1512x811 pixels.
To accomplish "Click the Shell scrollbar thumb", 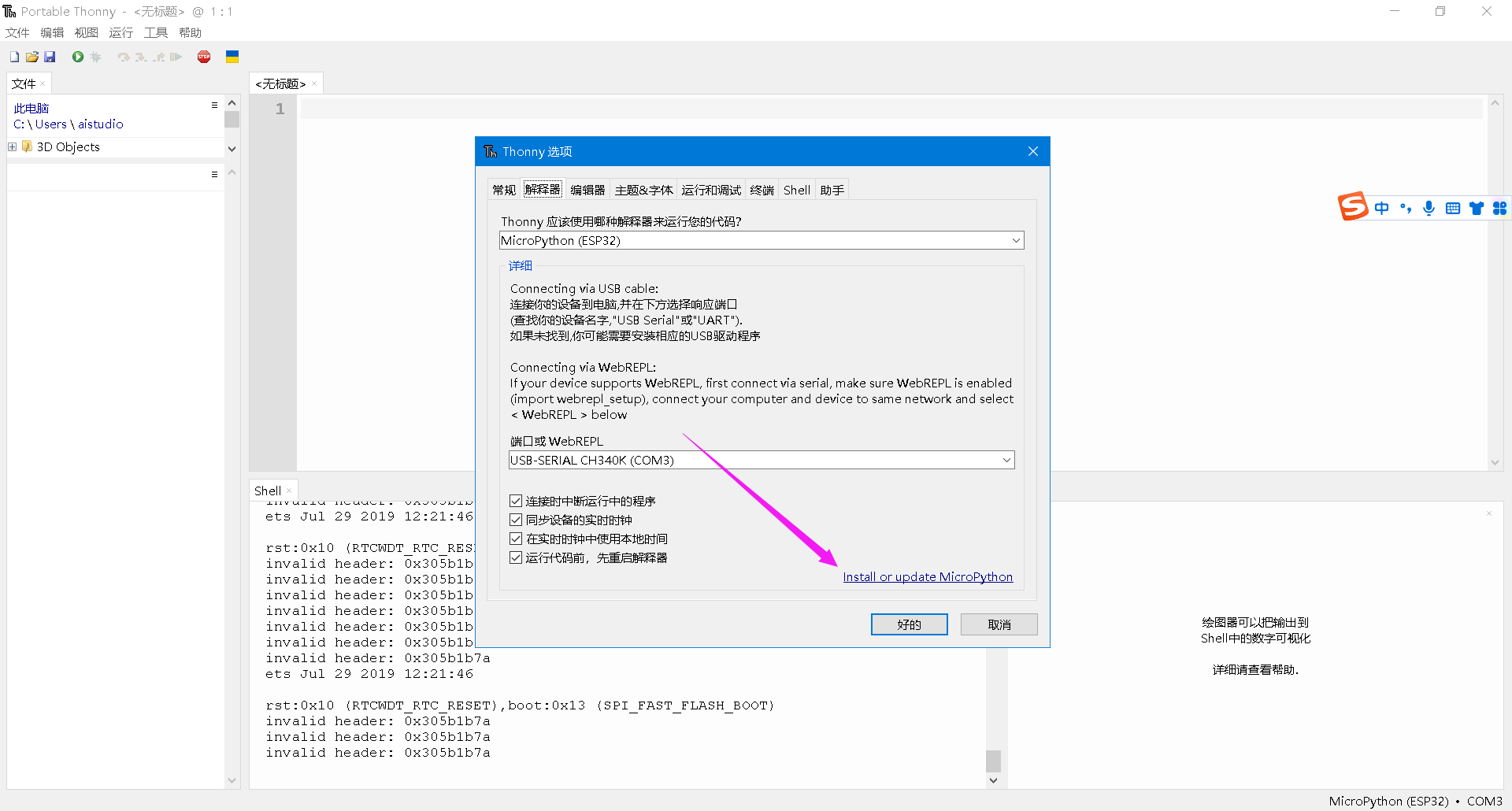I will coord(993,761).
